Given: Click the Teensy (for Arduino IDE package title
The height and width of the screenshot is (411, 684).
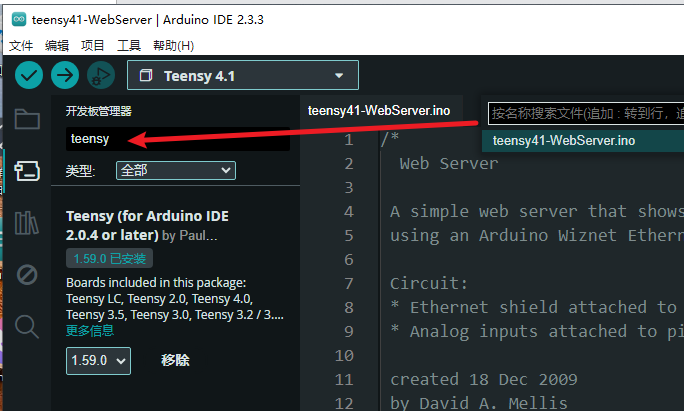Looking at the screenshot, I should 147,226.
